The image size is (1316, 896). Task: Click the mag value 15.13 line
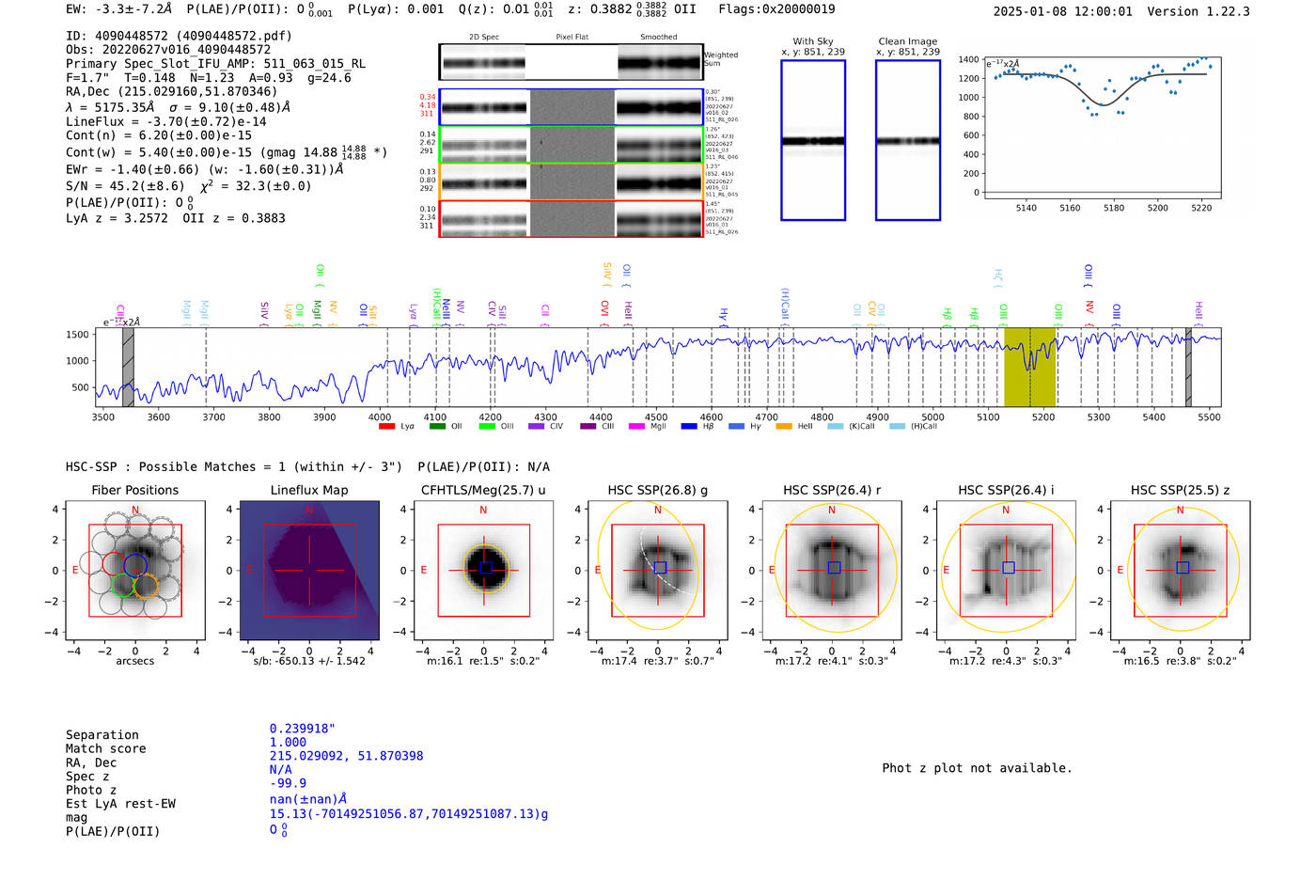(x=409, y=814)
